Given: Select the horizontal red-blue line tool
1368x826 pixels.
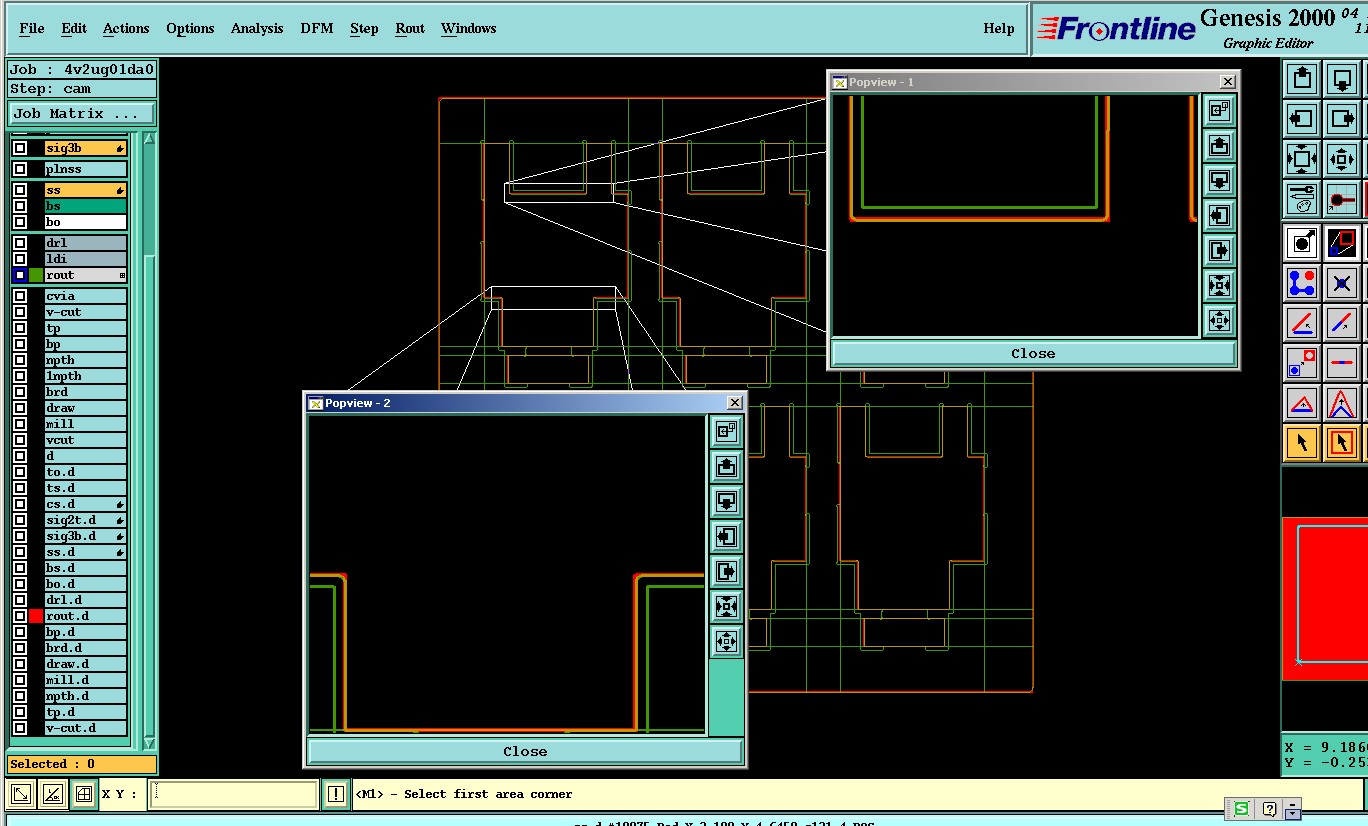Looking at the screenshot, I should point(1341,363).
